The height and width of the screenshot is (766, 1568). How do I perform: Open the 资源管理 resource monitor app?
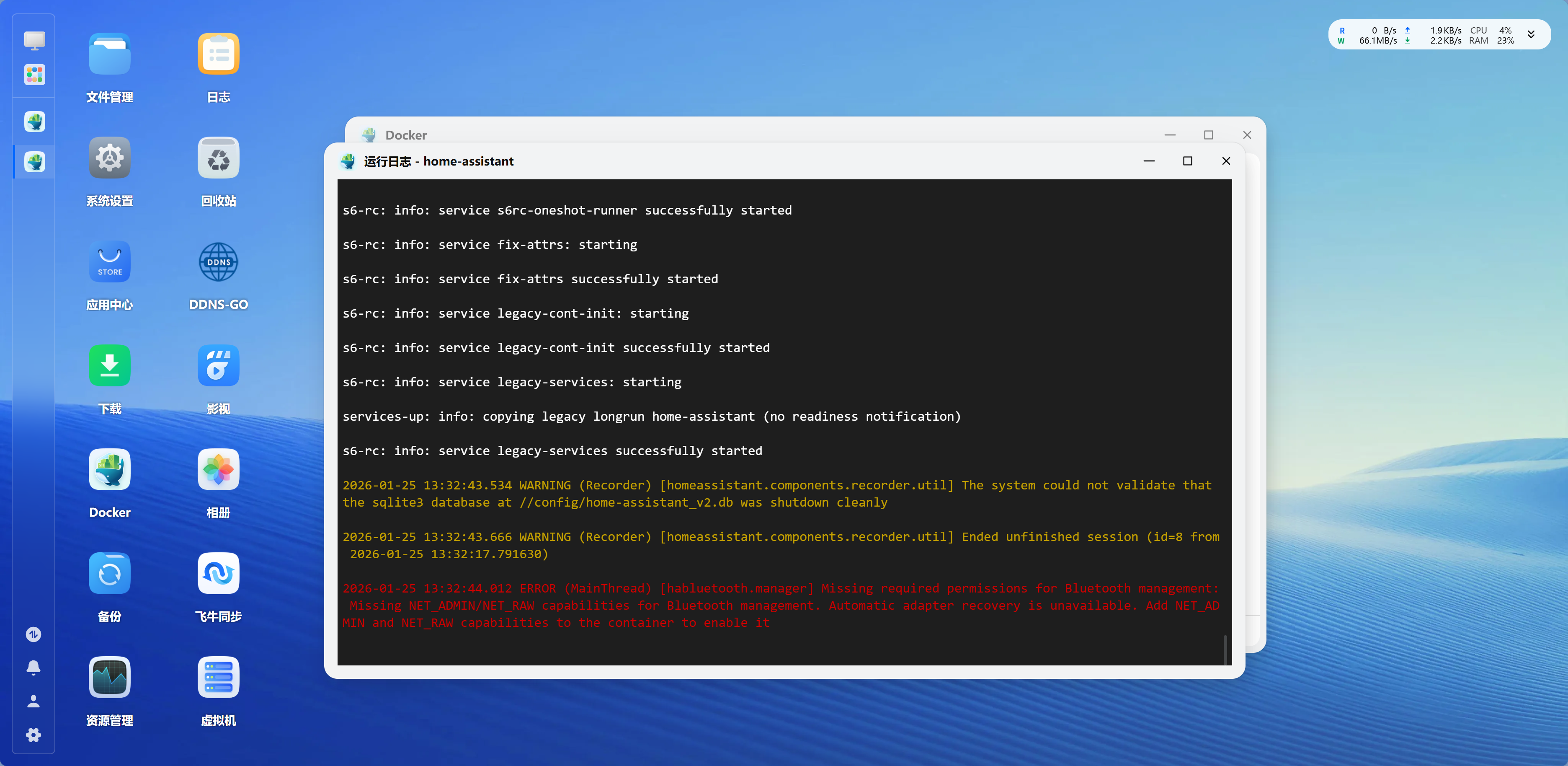[110, 677]
